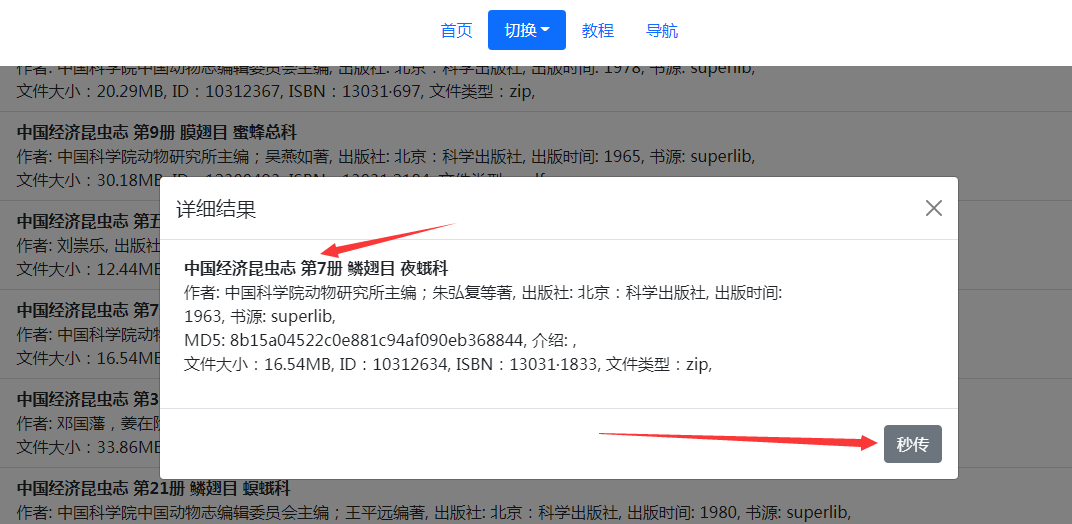Click the 第7册 鳞翅目 夜蛾科 title in dialog
The width and height of the screenshot is (1072, 524).
coord(316,268)
